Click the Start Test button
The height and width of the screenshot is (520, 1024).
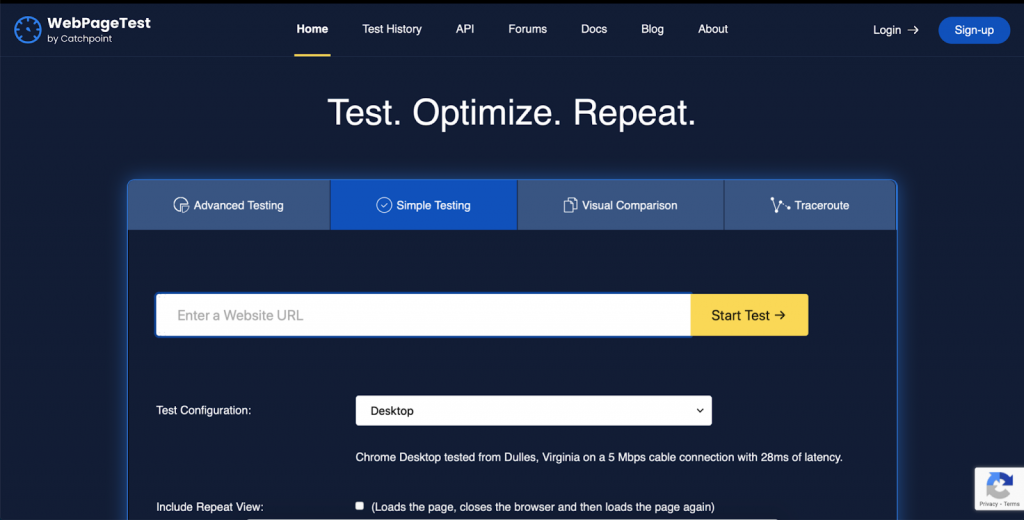click(749, 315)
